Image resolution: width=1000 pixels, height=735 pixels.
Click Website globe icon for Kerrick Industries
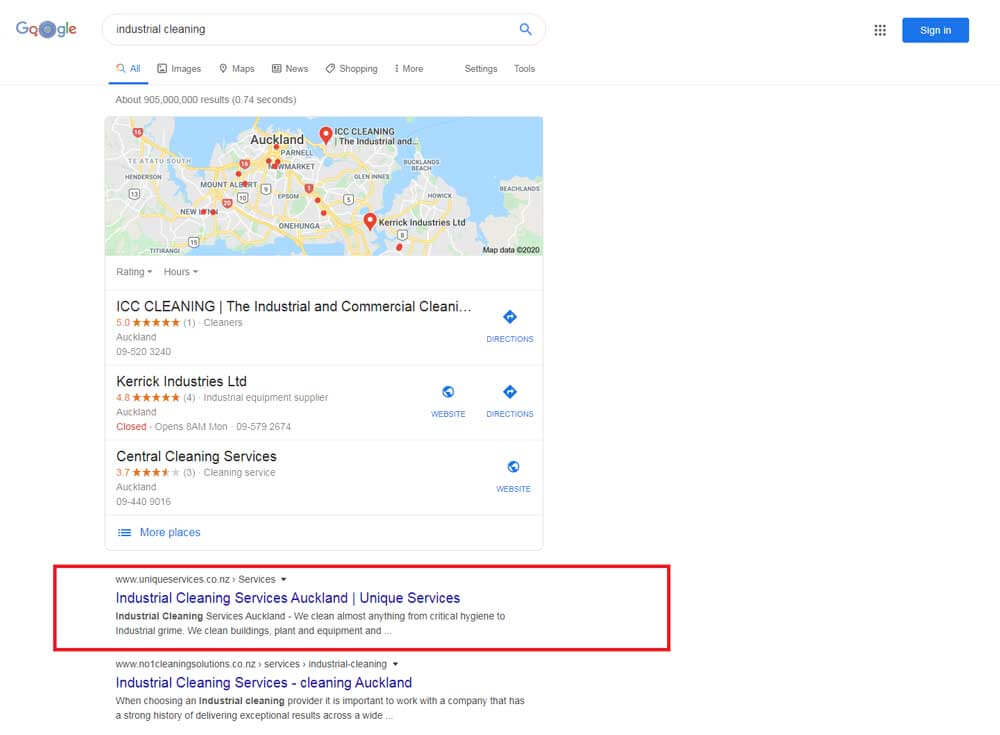click(448, 393)
